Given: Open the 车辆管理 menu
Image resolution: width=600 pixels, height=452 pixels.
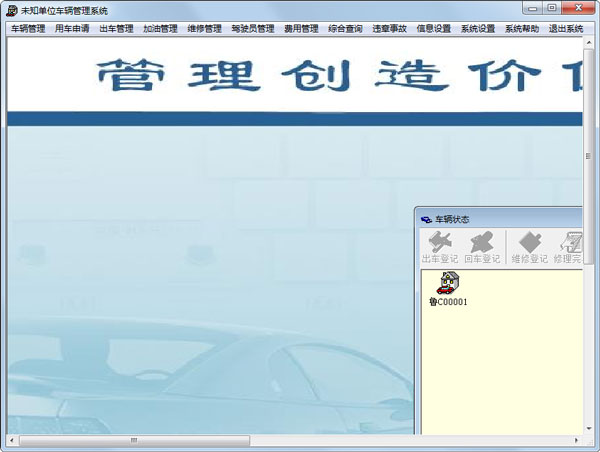Looking at the screenshot, I should click(28, 29).
